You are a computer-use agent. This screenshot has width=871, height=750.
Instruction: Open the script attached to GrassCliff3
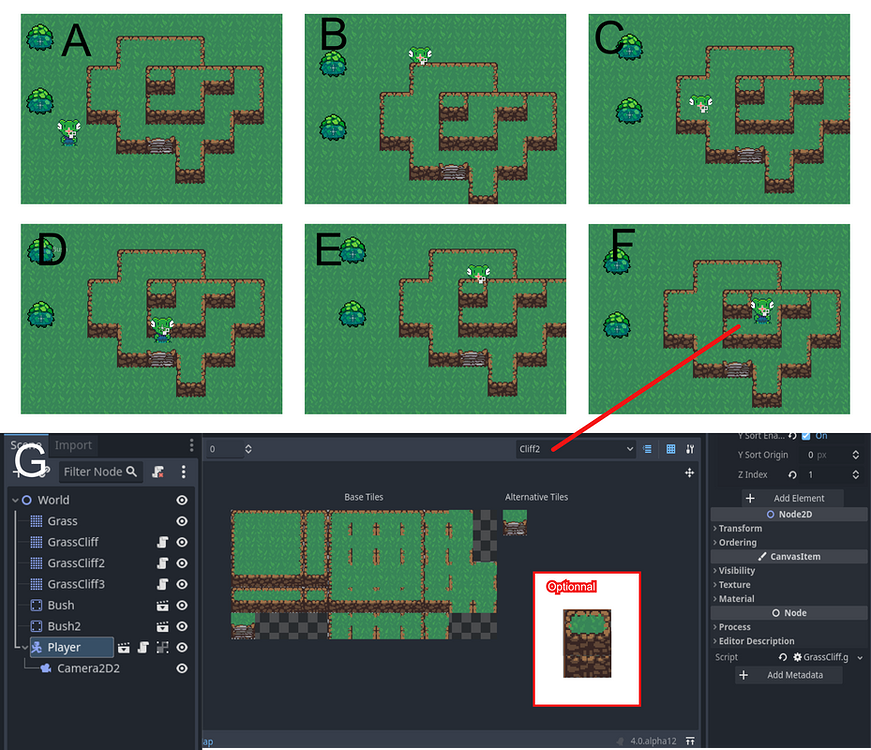click(162, 584)
